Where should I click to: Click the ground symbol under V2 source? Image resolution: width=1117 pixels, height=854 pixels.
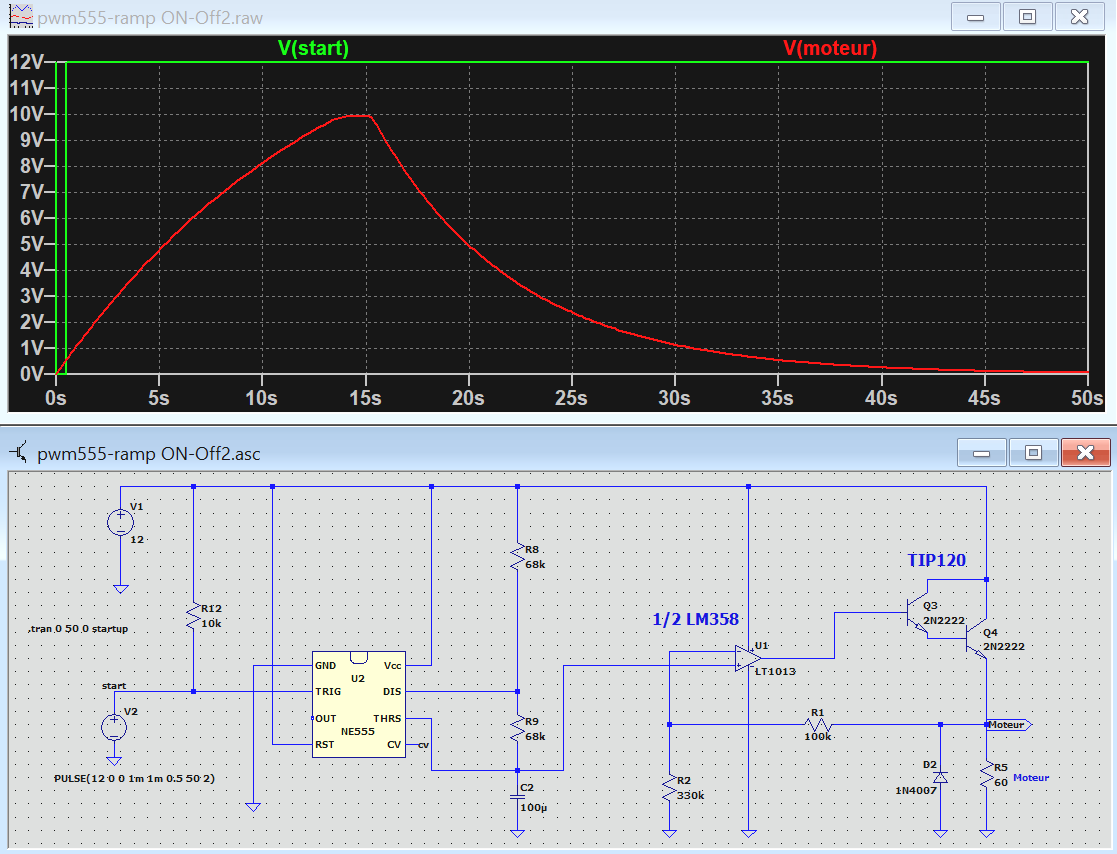(x=114, y=761)
